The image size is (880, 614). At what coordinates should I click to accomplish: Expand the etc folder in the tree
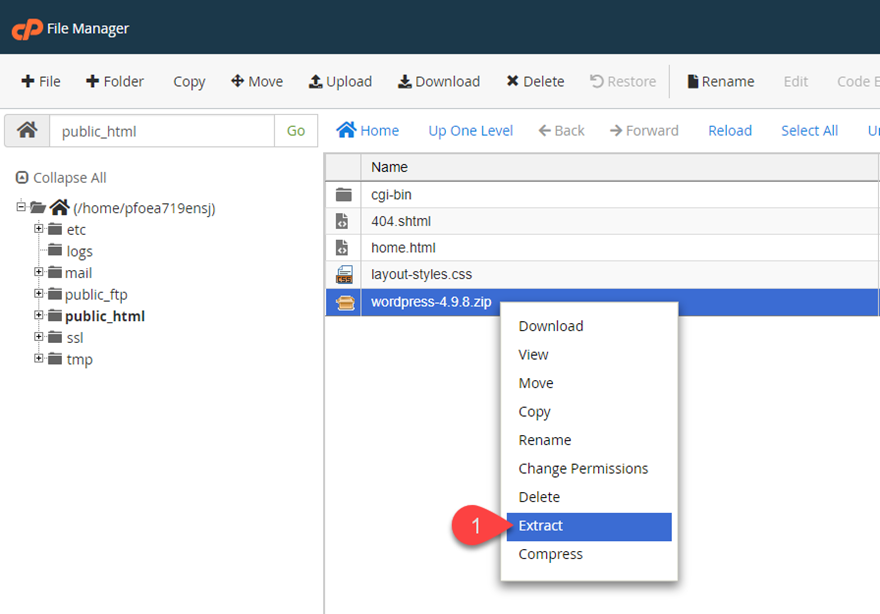(39, 229)
